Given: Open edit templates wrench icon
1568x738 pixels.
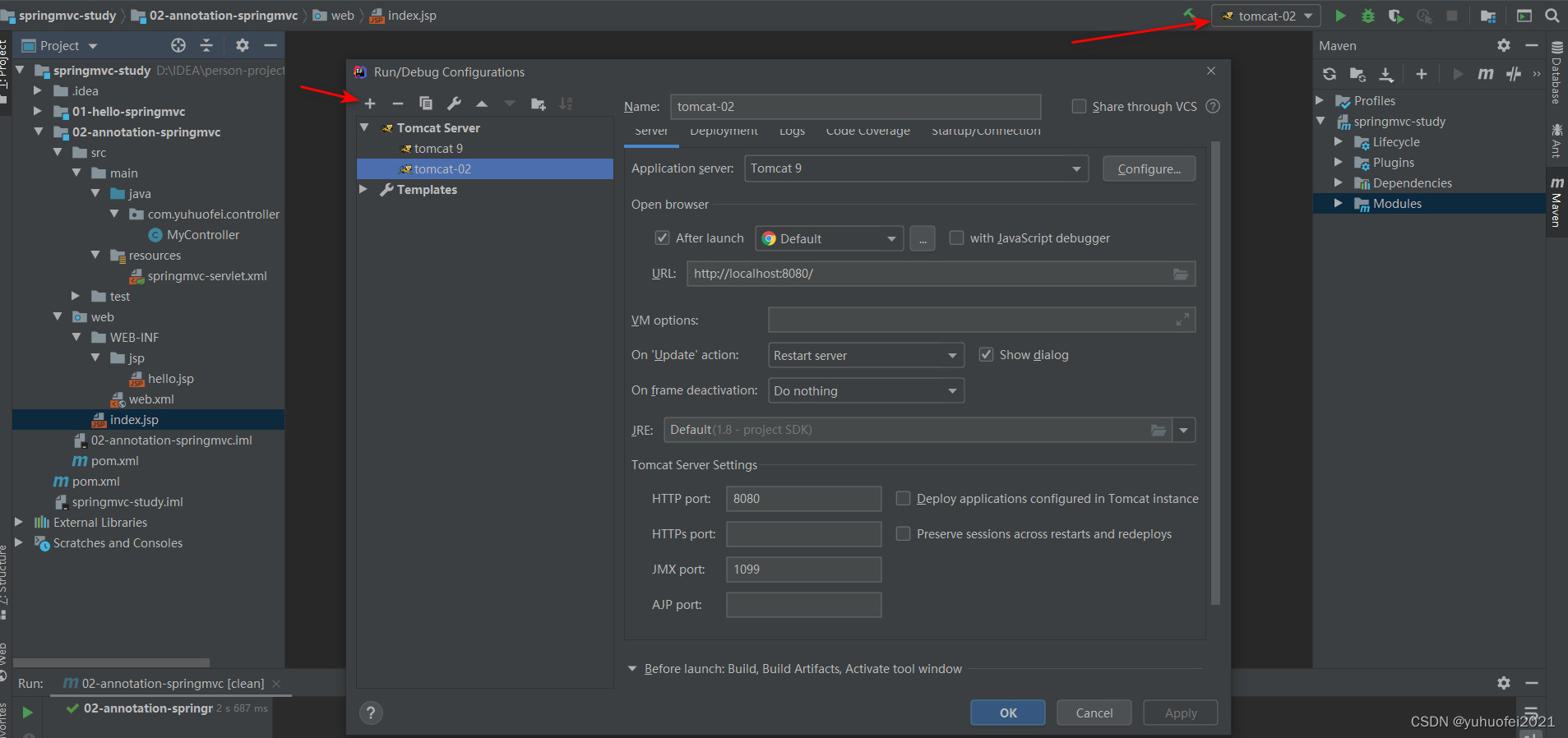Looking at the screenshot, I should (x=454, y=104).
